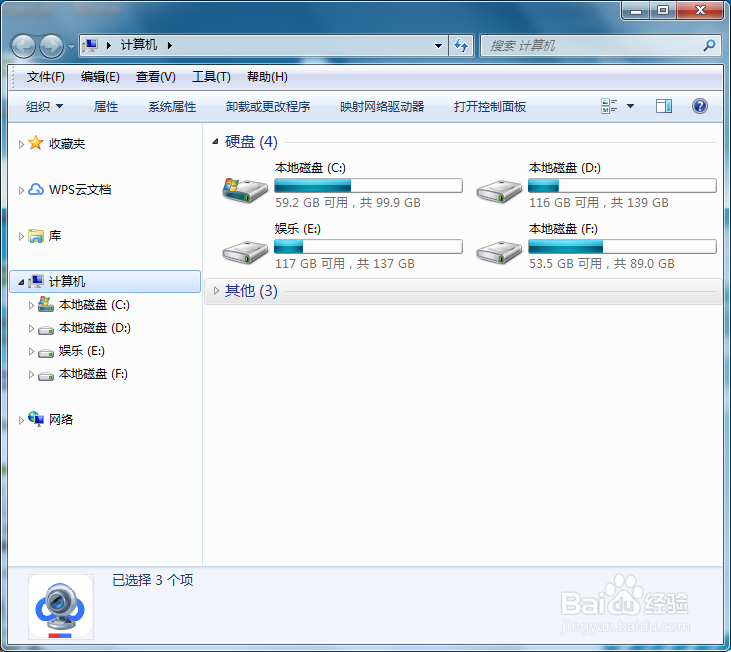This screenshot has height=652, width=731.
Task: Refresh the address bar location
Action: 461,46
